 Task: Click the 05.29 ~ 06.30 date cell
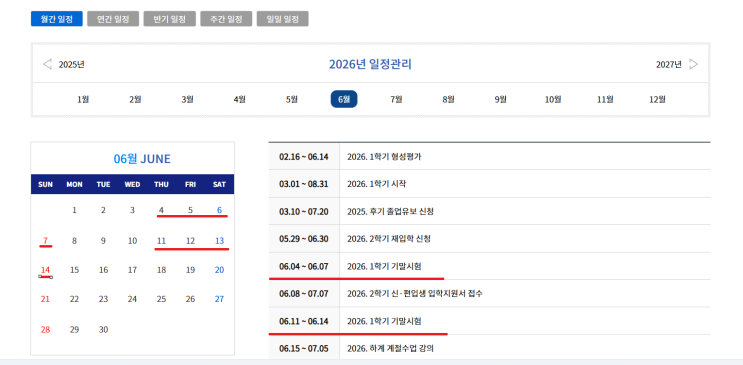(304, 239)
